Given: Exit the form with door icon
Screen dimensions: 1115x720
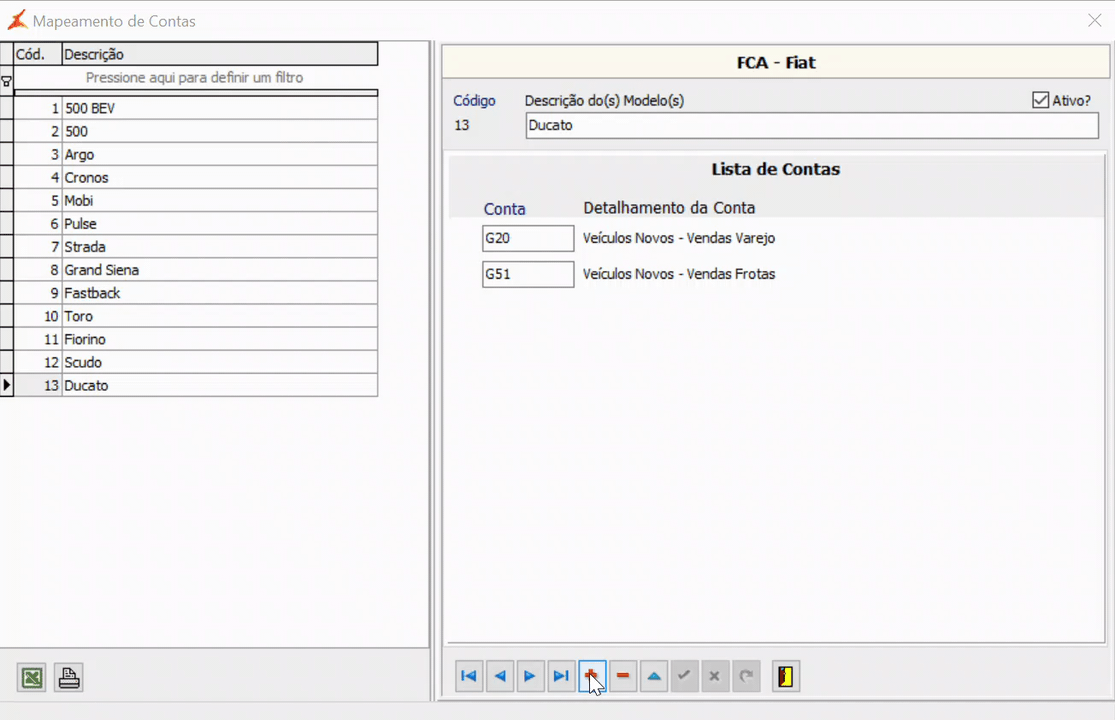Looking at the screenshot, I should tap(786, 676).
